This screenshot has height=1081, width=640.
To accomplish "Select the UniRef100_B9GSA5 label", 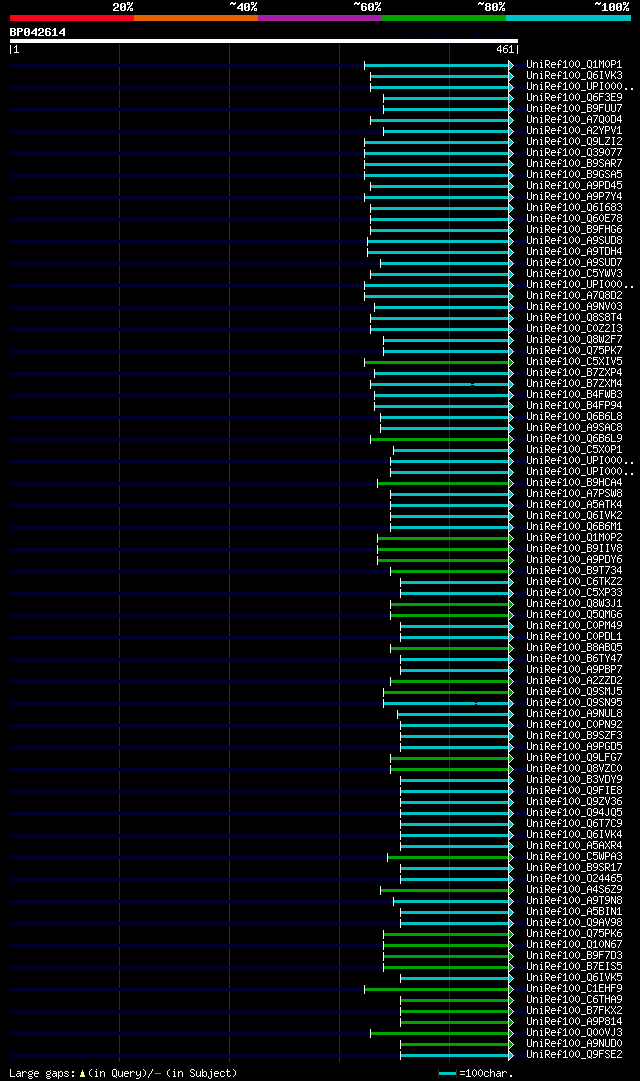I will 574,175.
